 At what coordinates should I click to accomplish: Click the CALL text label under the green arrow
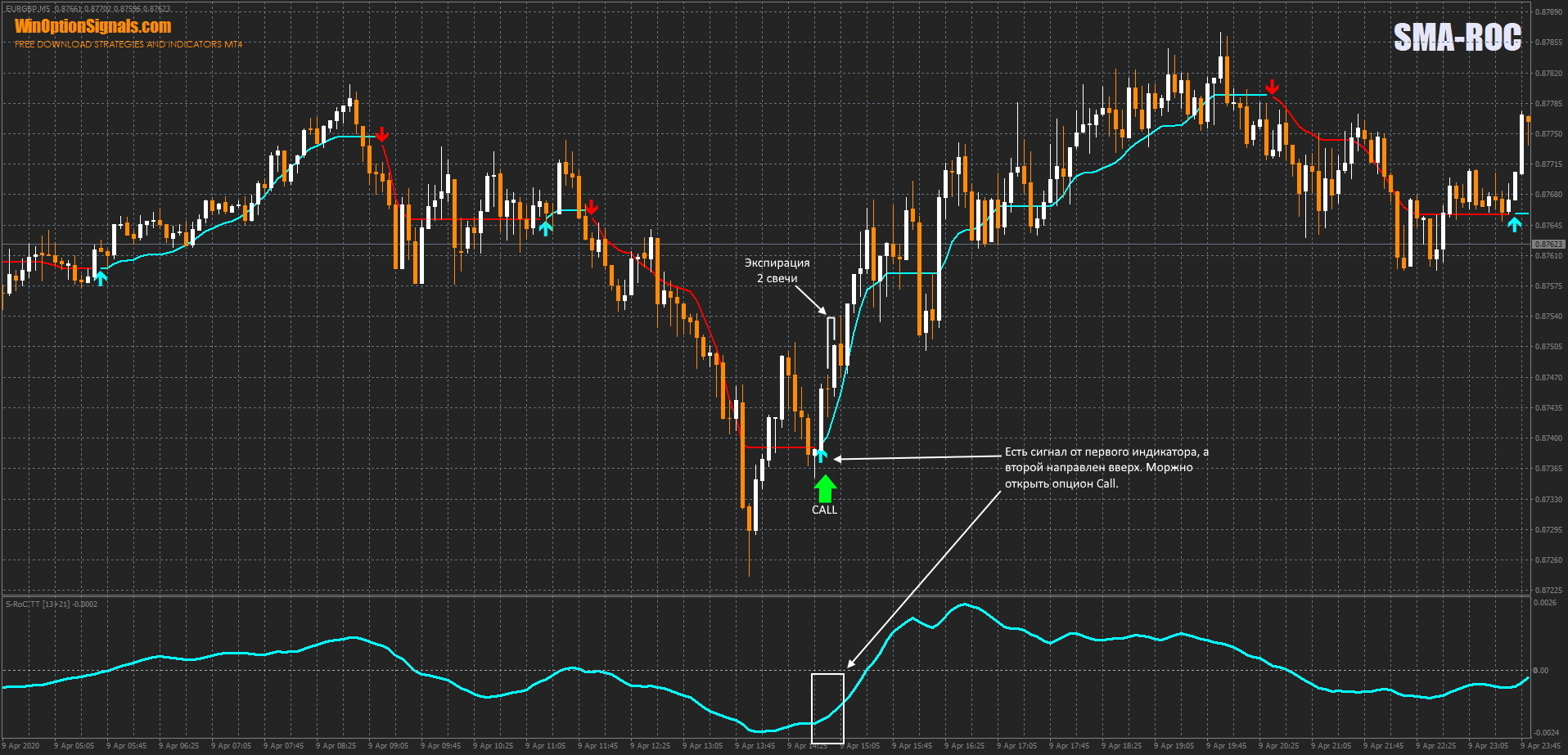point(824,510)
